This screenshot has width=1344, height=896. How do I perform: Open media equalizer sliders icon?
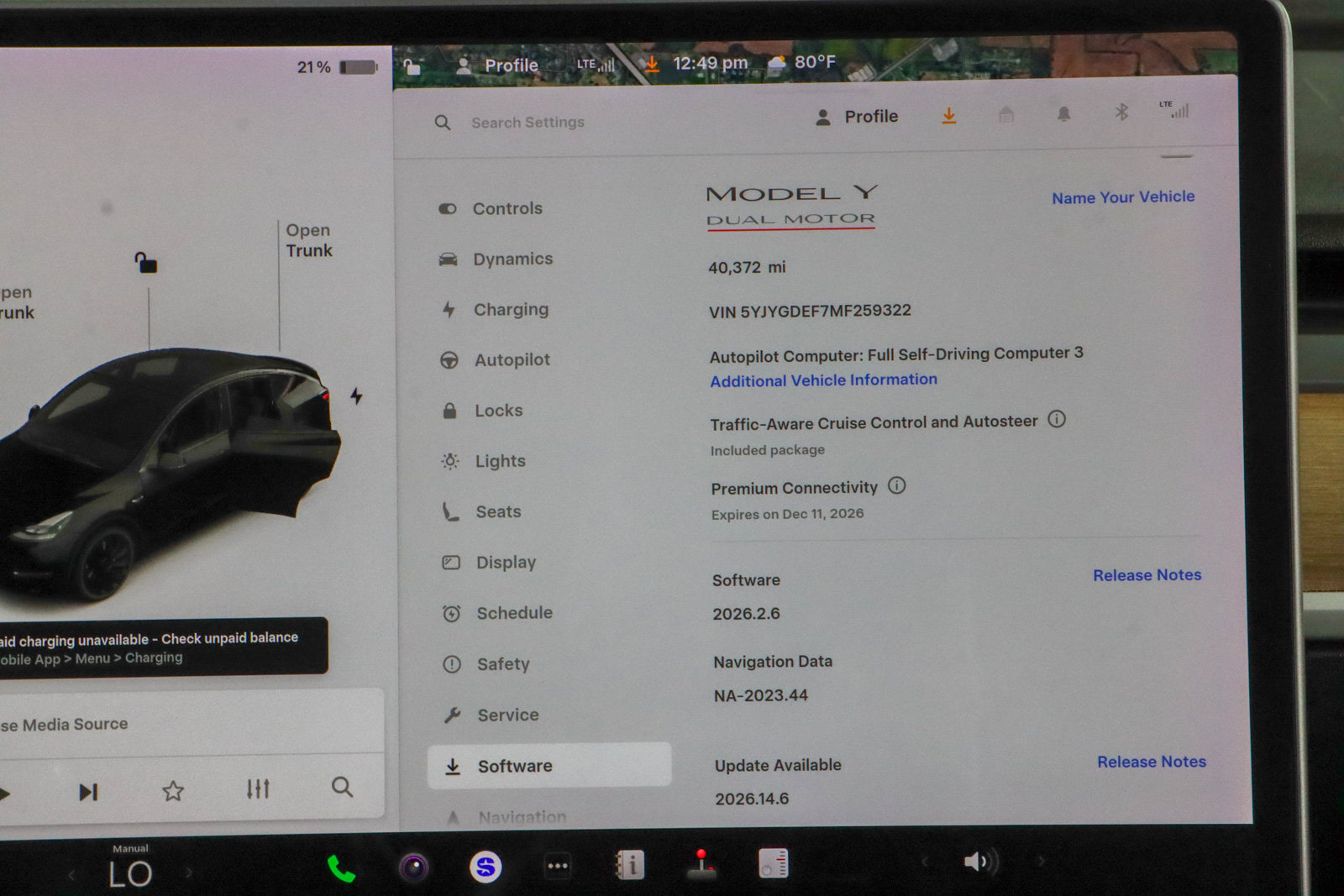pyautogui.click(x=258, y=789)
